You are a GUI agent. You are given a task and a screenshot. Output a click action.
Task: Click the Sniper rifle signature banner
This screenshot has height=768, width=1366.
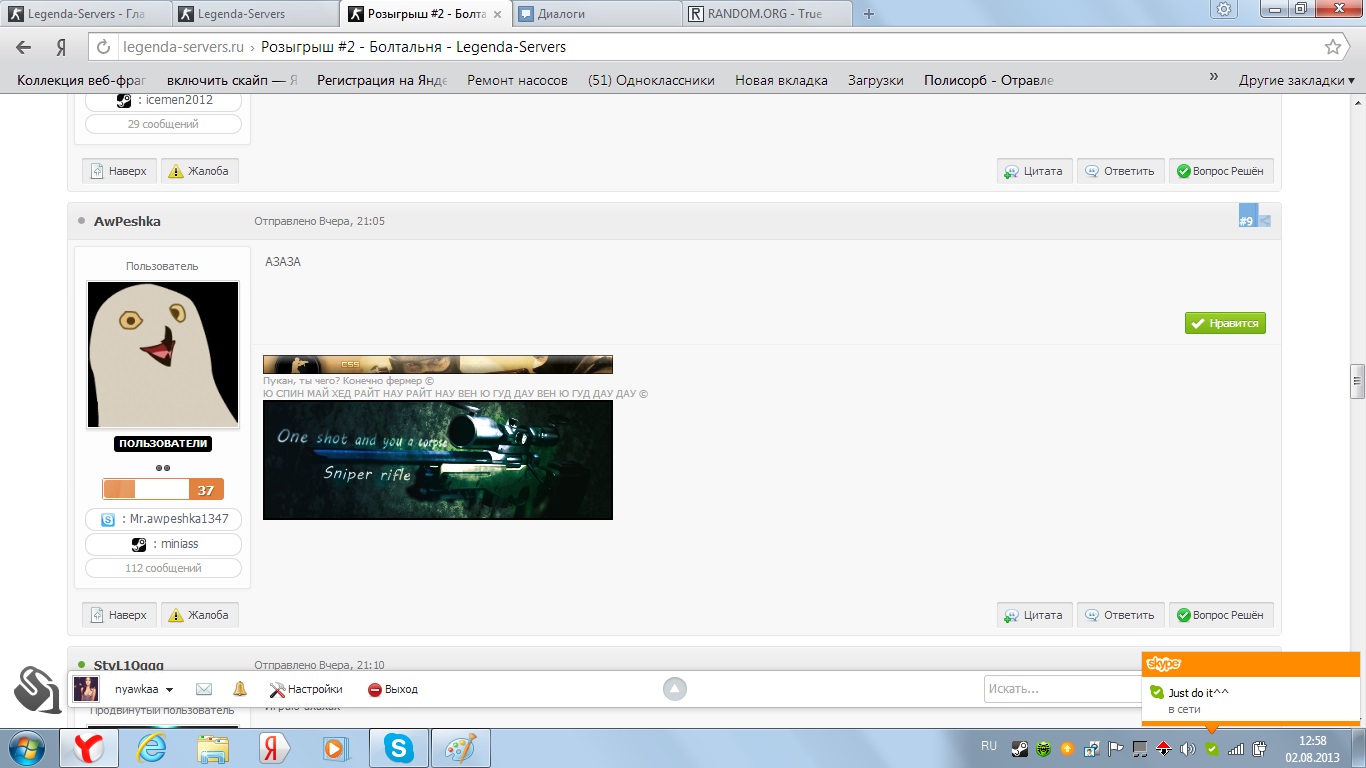click(x=438, y=460)
